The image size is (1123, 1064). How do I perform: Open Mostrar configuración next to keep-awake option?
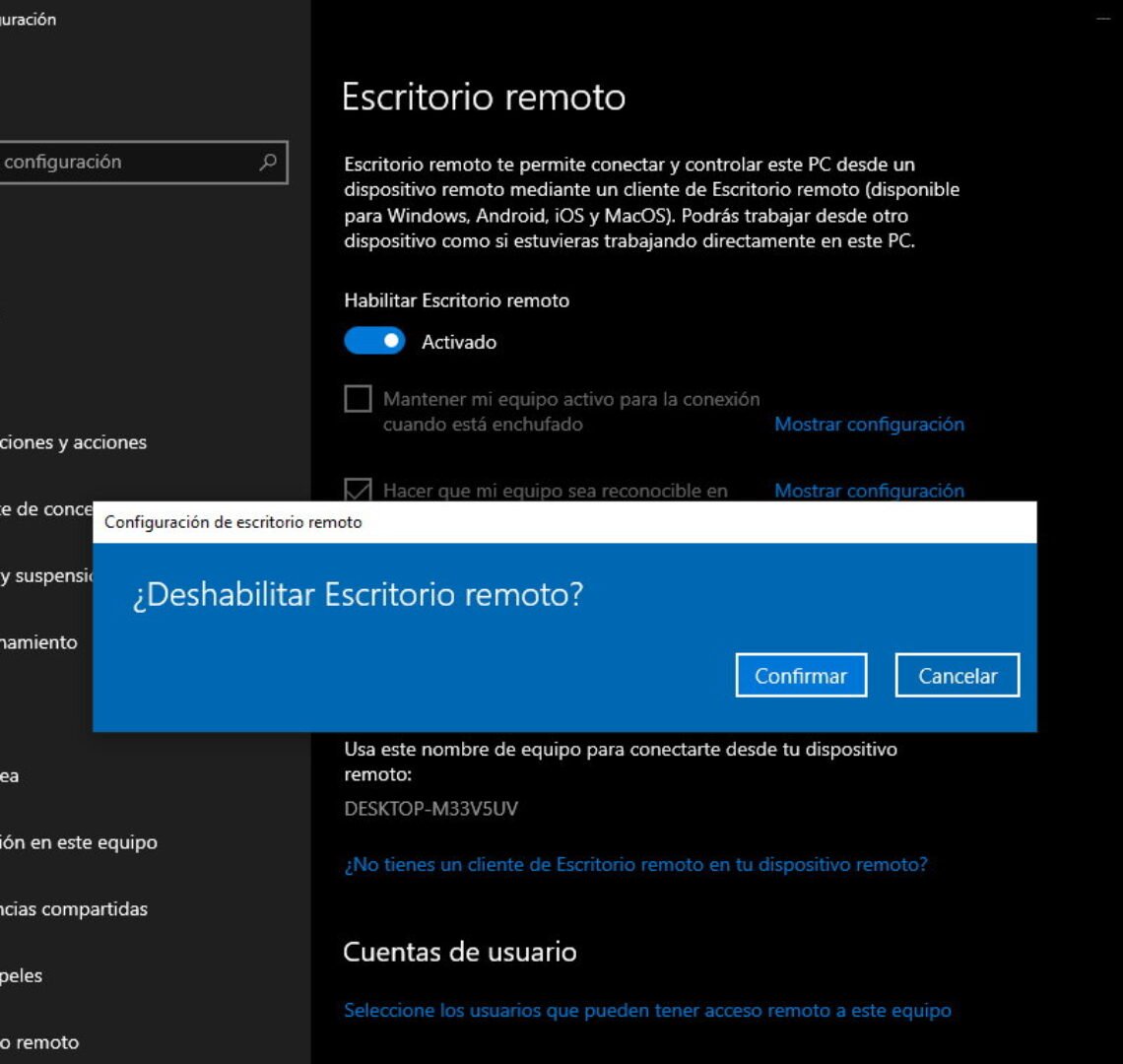[x=870, y=424]
